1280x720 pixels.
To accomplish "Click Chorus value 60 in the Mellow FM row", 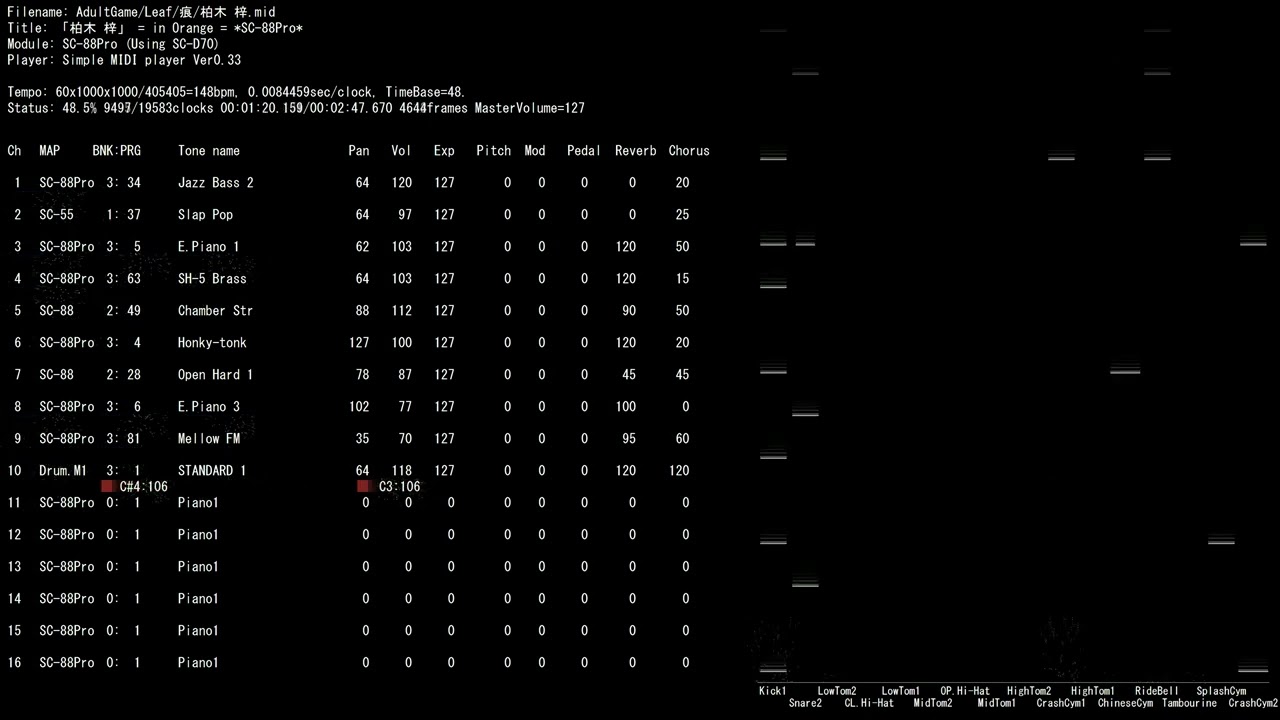I will 682,439.
